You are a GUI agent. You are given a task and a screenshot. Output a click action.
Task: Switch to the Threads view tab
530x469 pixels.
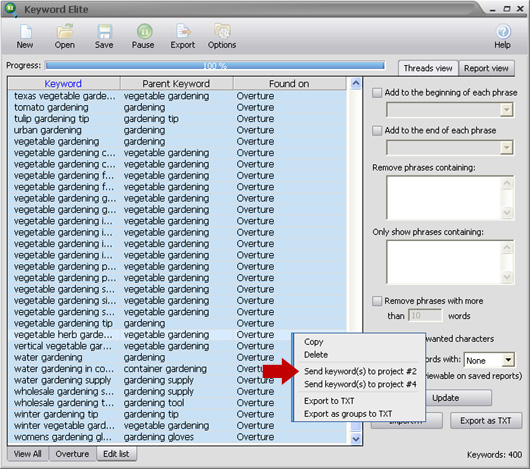click(428, 68)
